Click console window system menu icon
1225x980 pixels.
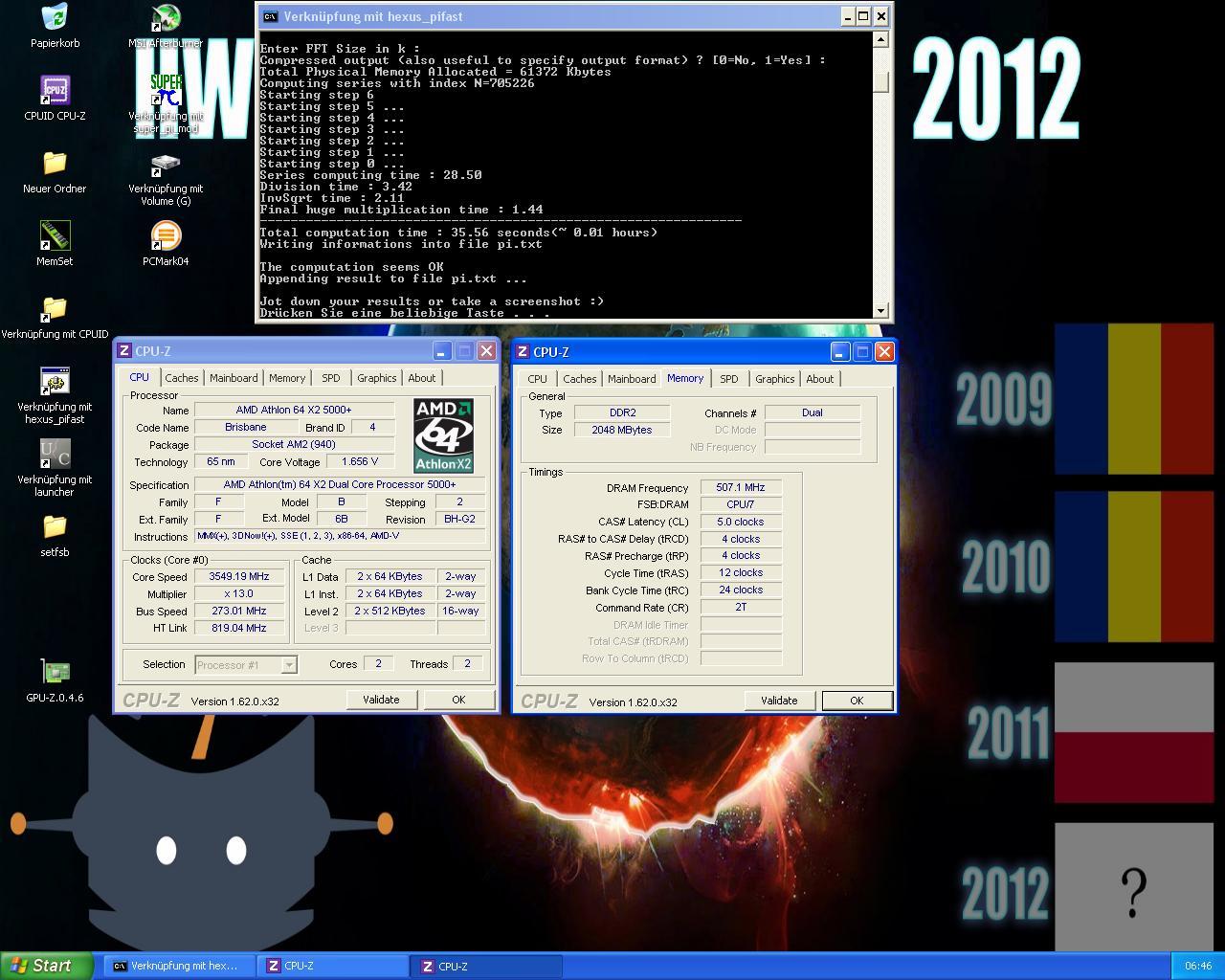point(270,16)
